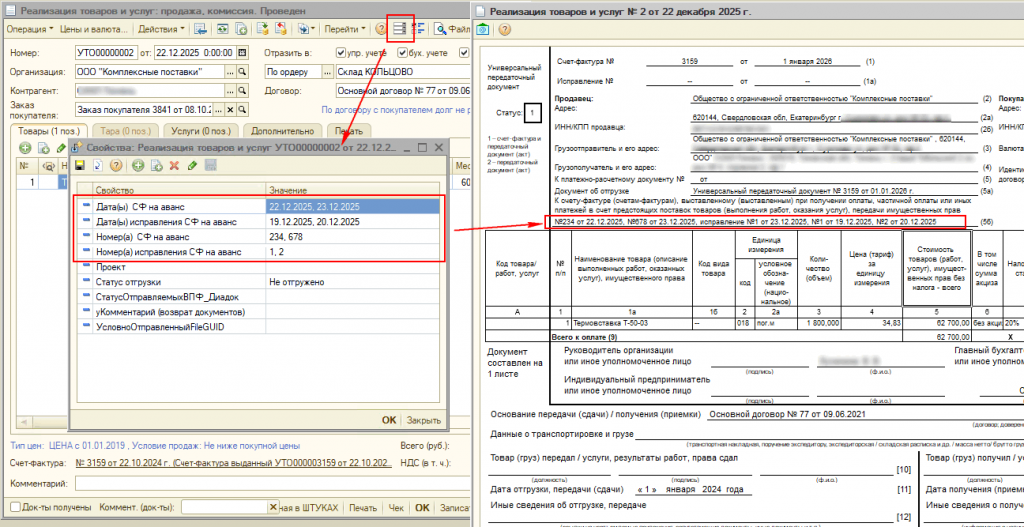Image resolution: width=1024 pixels, height=527 pixels.
Task: Click the camera icon in print preview
Action: pyautogui.click(x=482, y=30)
